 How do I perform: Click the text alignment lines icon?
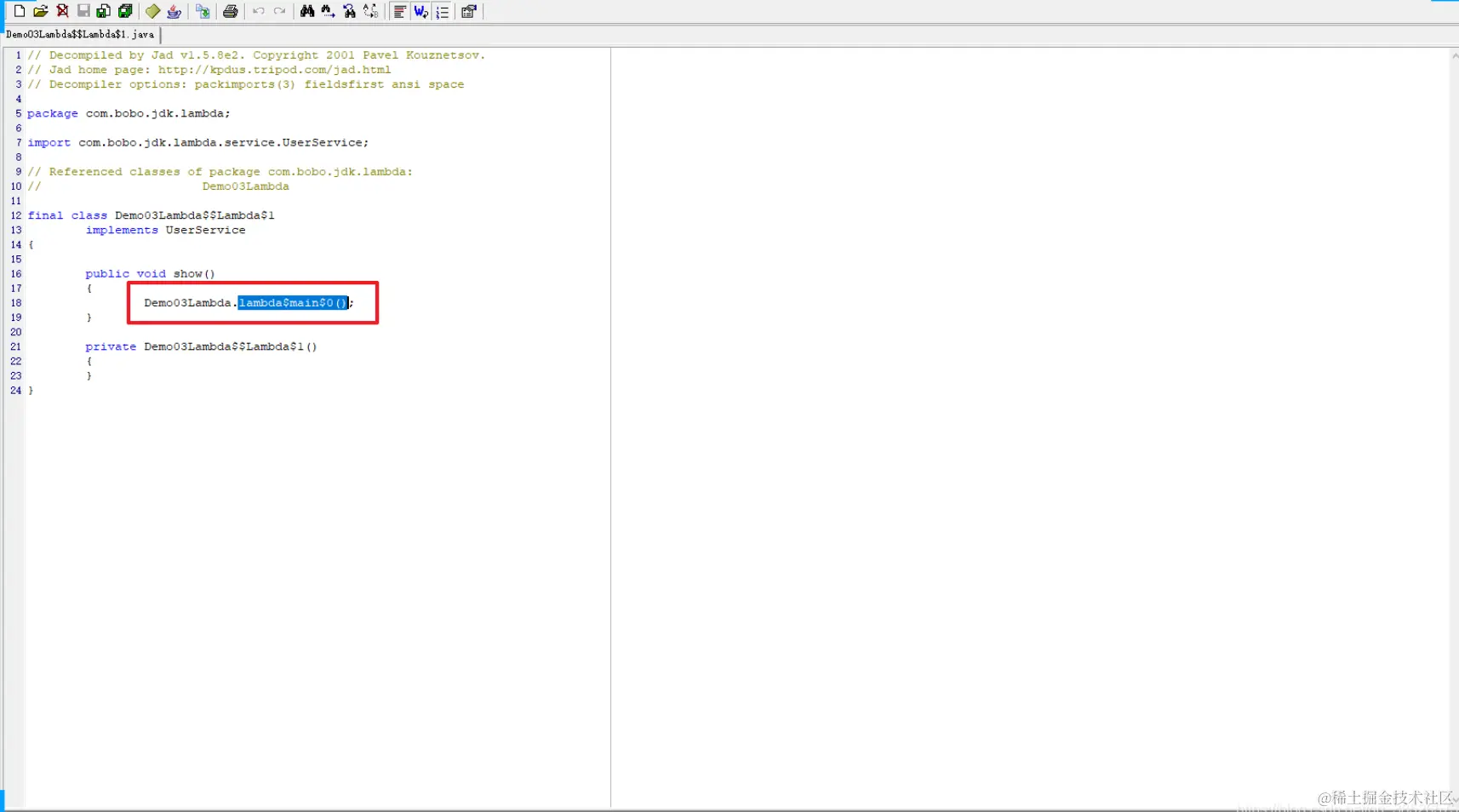click(x=398, y=11)
